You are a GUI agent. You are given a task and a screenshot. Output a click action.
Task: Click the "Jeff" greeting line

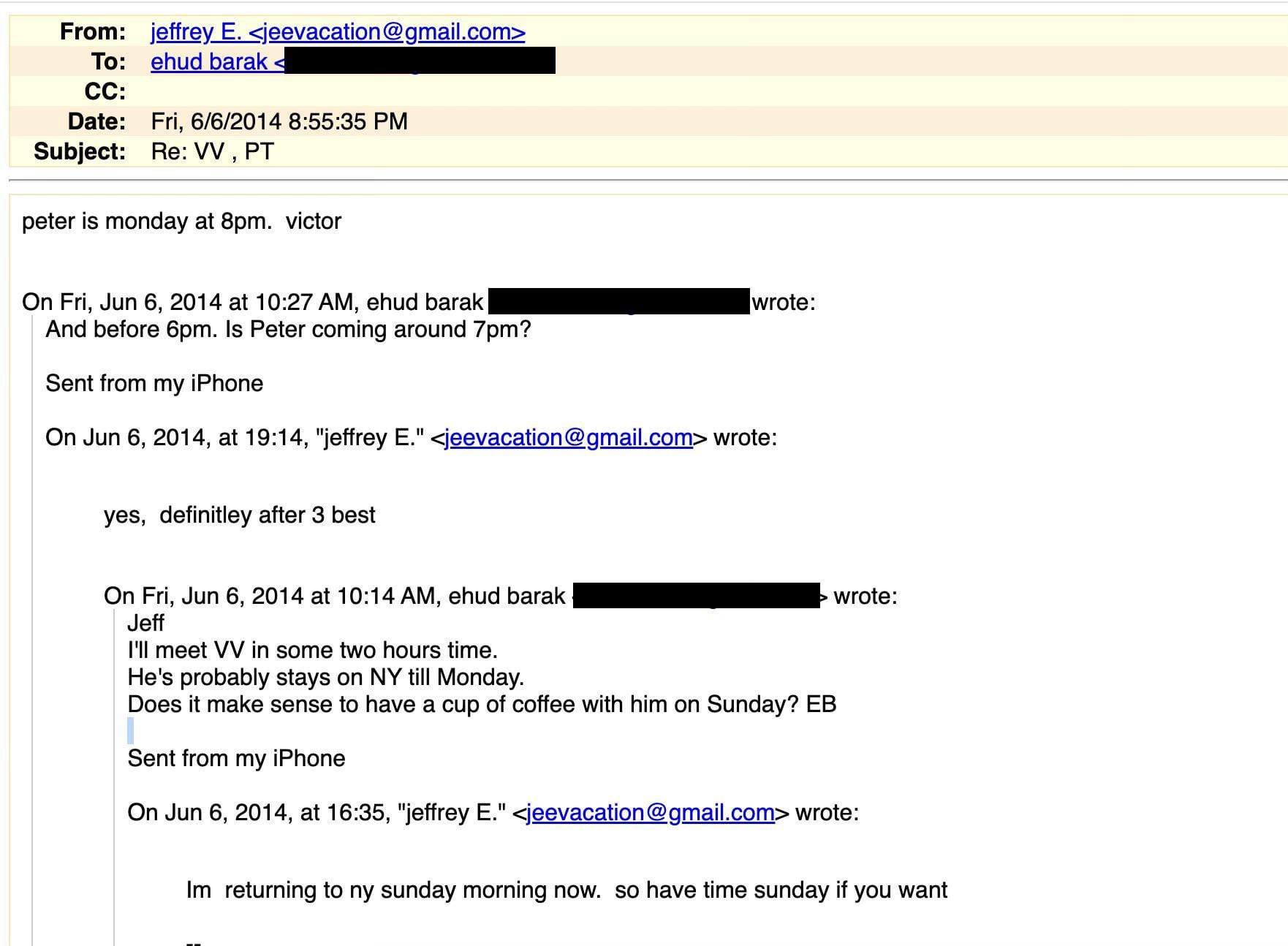[145, 623]
